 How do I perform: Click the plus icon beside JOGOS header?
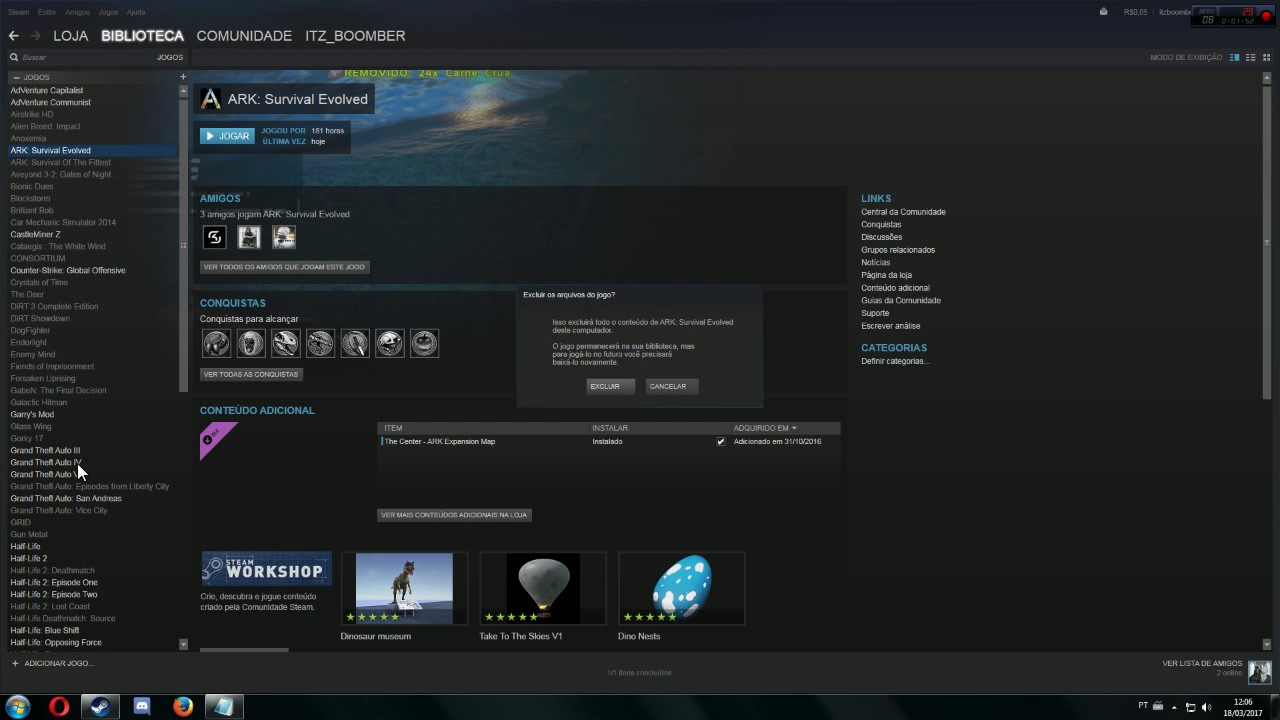click(183, 77)
